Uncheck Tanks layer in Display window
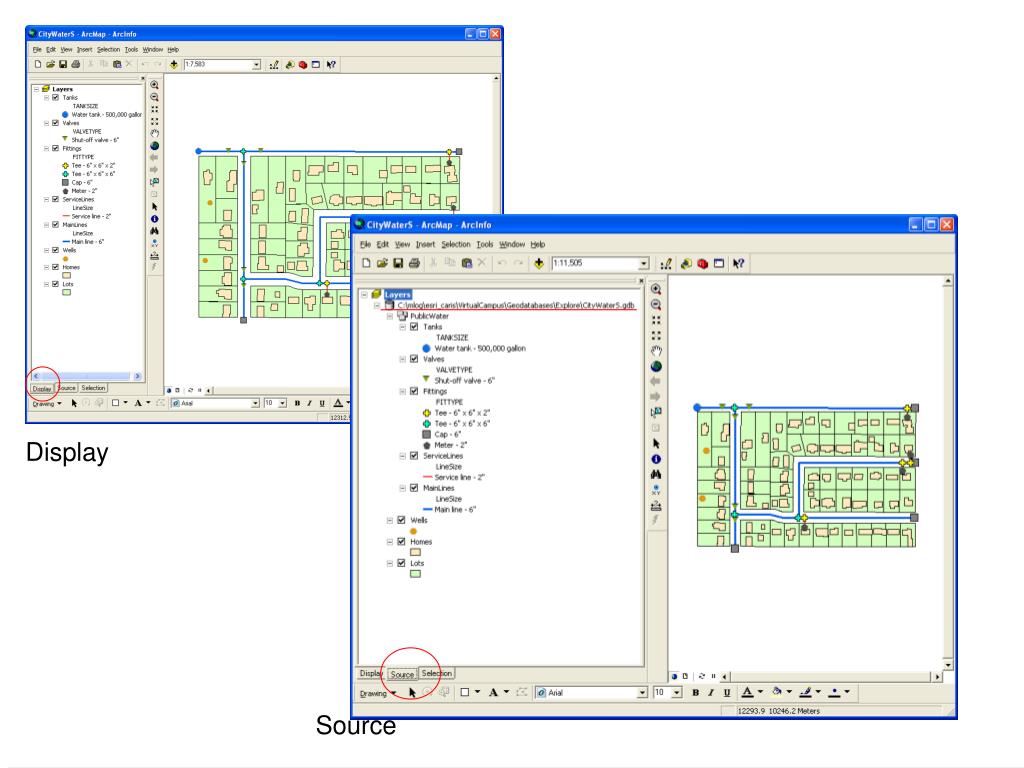The height and width of the screenshot is (768, 1024). 56,97
